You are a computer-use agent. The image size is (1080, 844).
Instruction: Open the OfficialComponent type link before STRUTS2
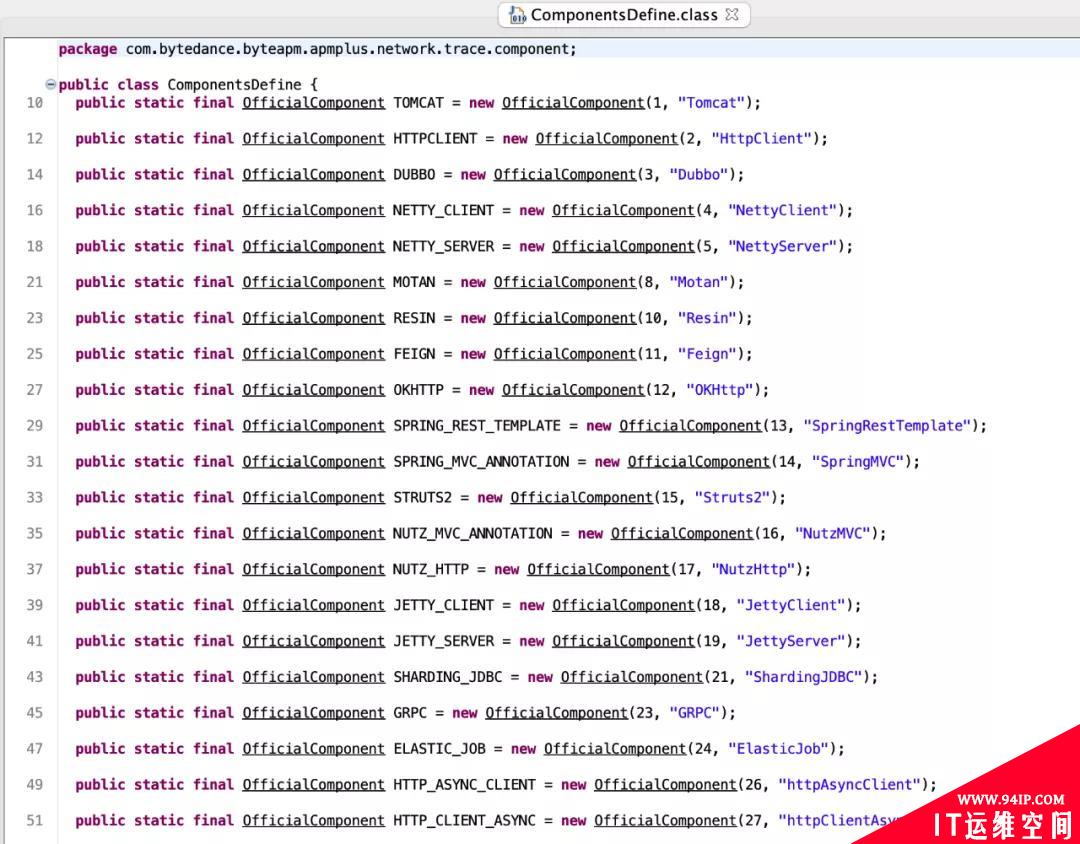(313, 497)
